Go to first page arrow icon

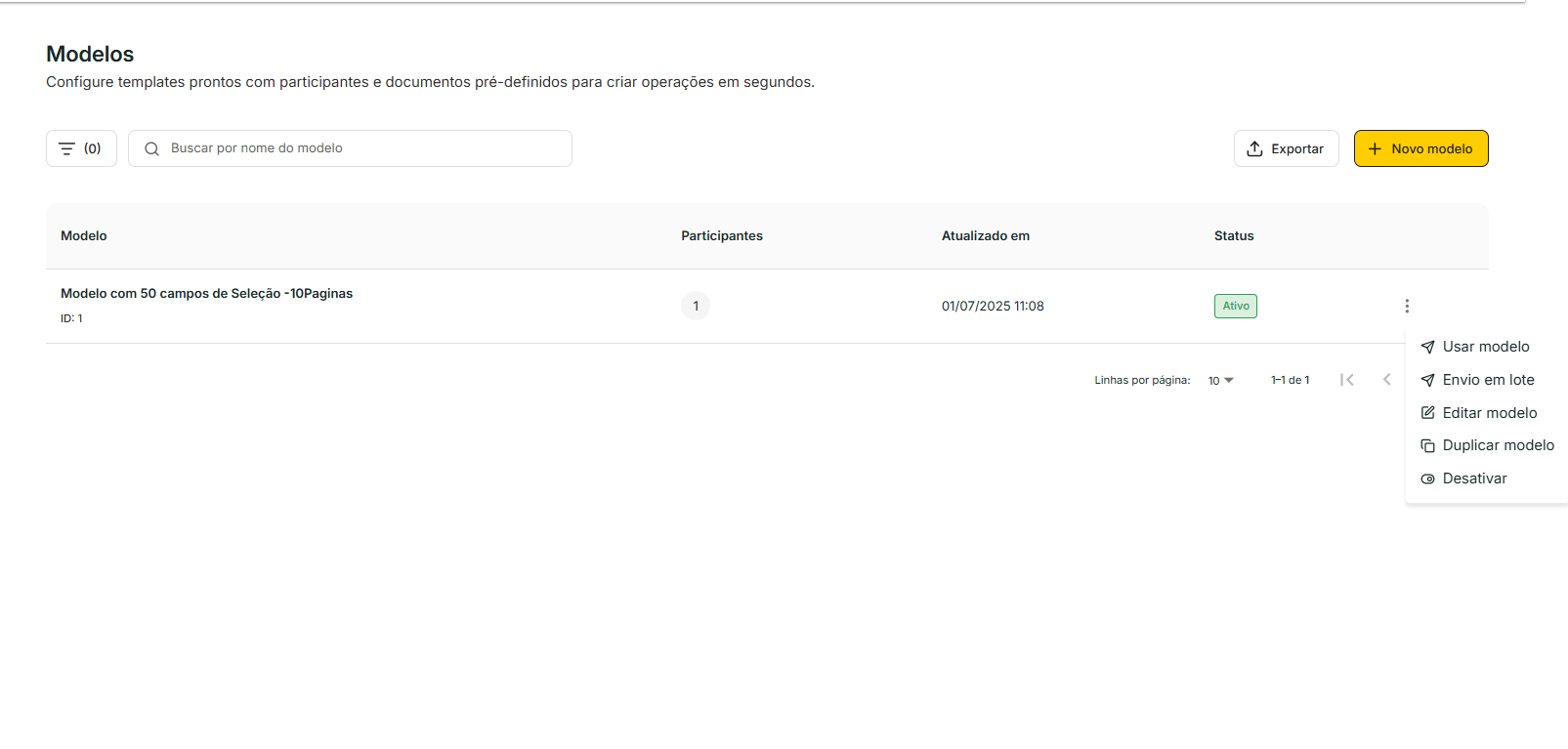coord(1347,380)
